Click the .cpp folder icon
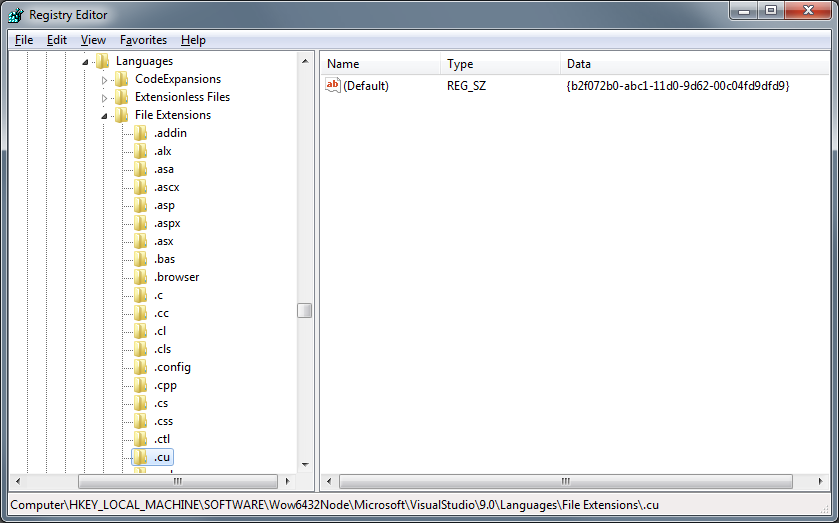The height and width of the screenshot is (523, 839). click(x=141, y=385)
